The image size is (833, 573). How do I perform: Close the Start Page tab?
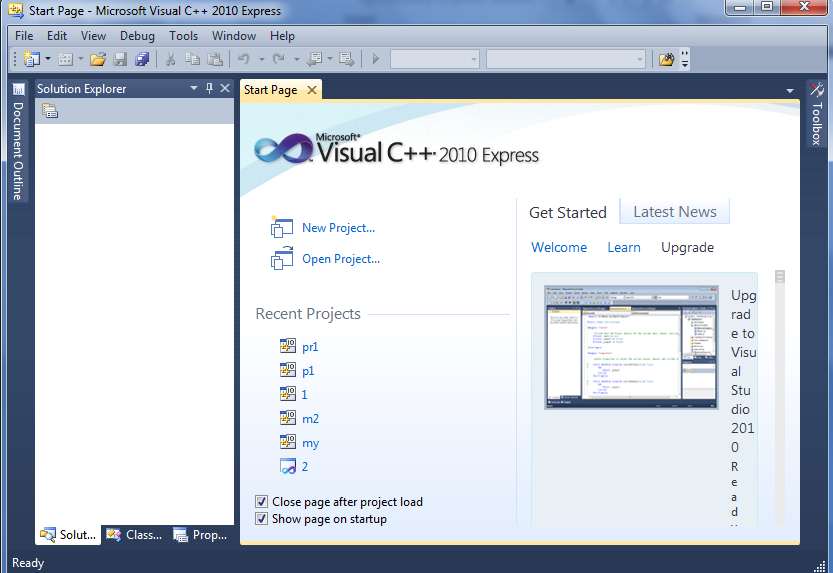coord(312,90)
